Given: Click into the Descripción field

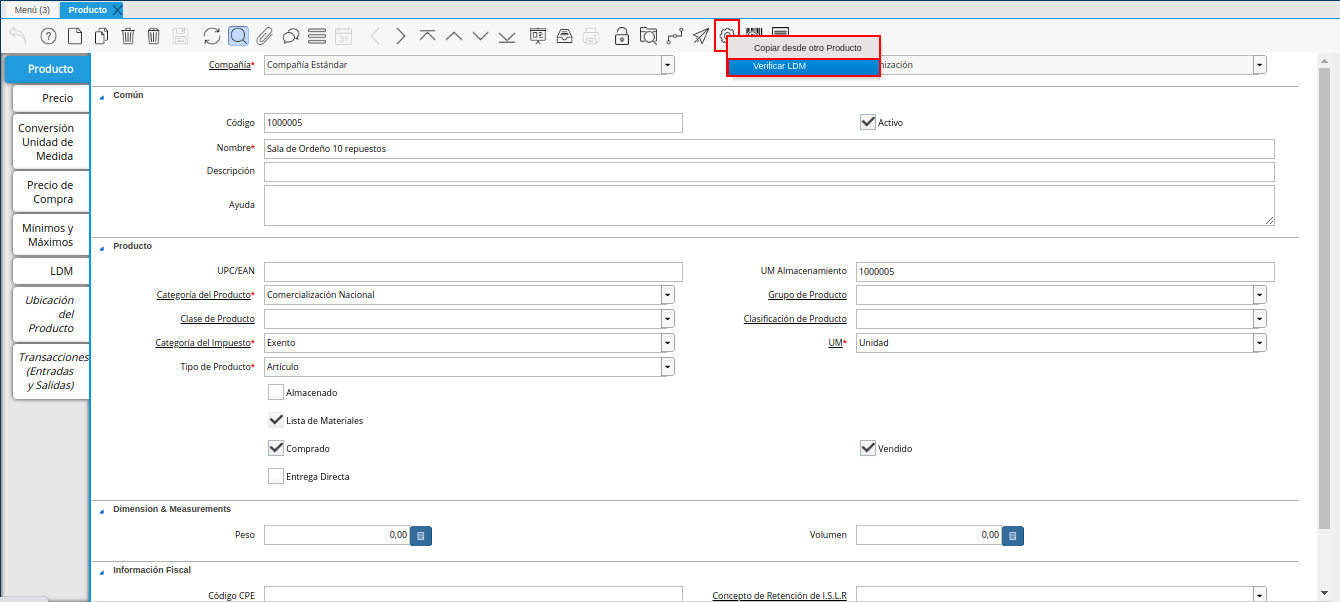Looking at the screenshot, I should coord(769,172).
